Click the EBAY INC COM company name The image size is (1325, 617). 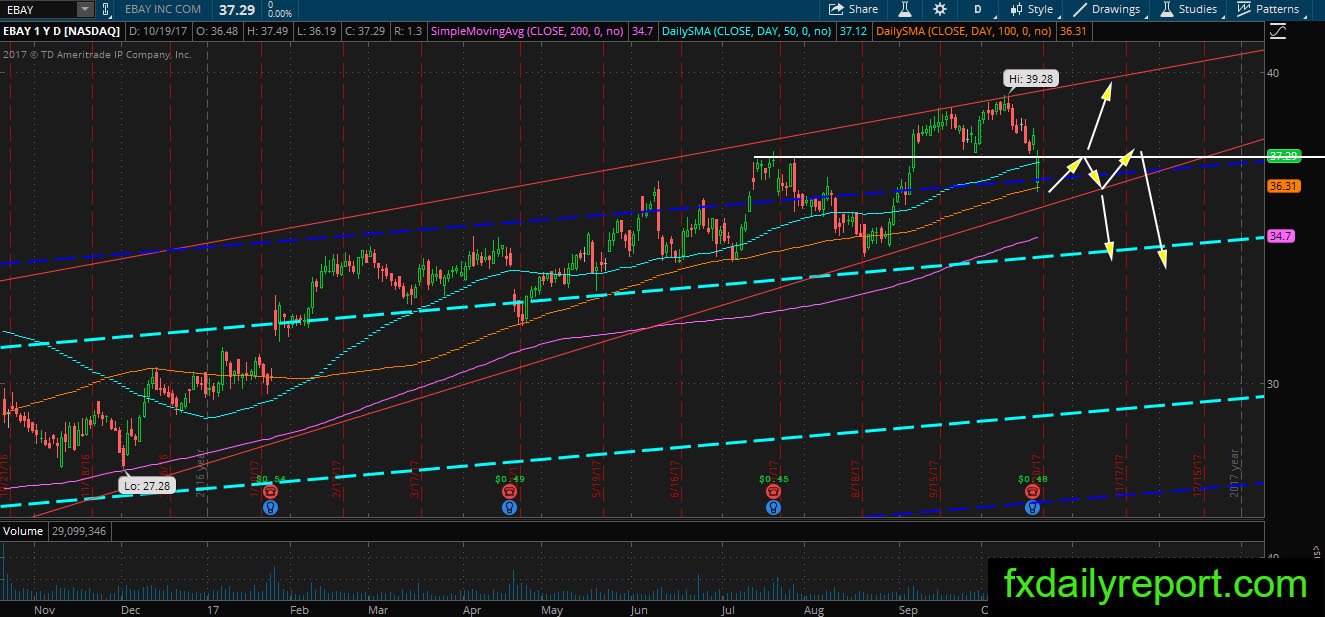(162, 9)
